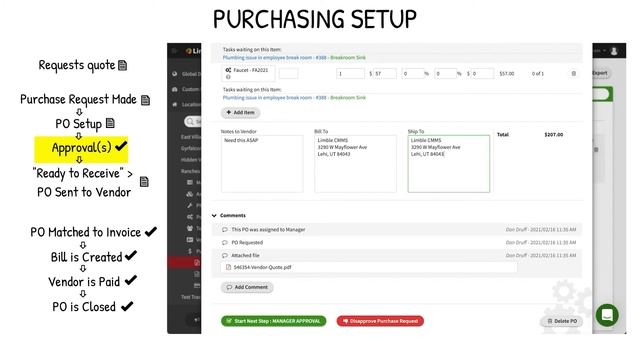Select the highlighted red purchase orders sidebar icon
Screen dimensions: 640x360
tap(197, 262)
